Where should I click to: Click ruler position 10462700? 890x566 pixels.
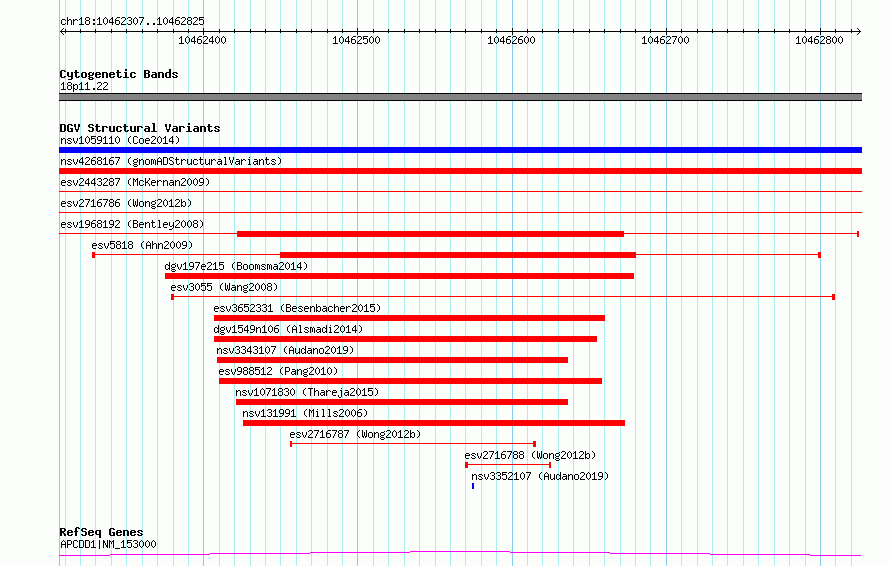pyautogui.click(x=665, y=40)
